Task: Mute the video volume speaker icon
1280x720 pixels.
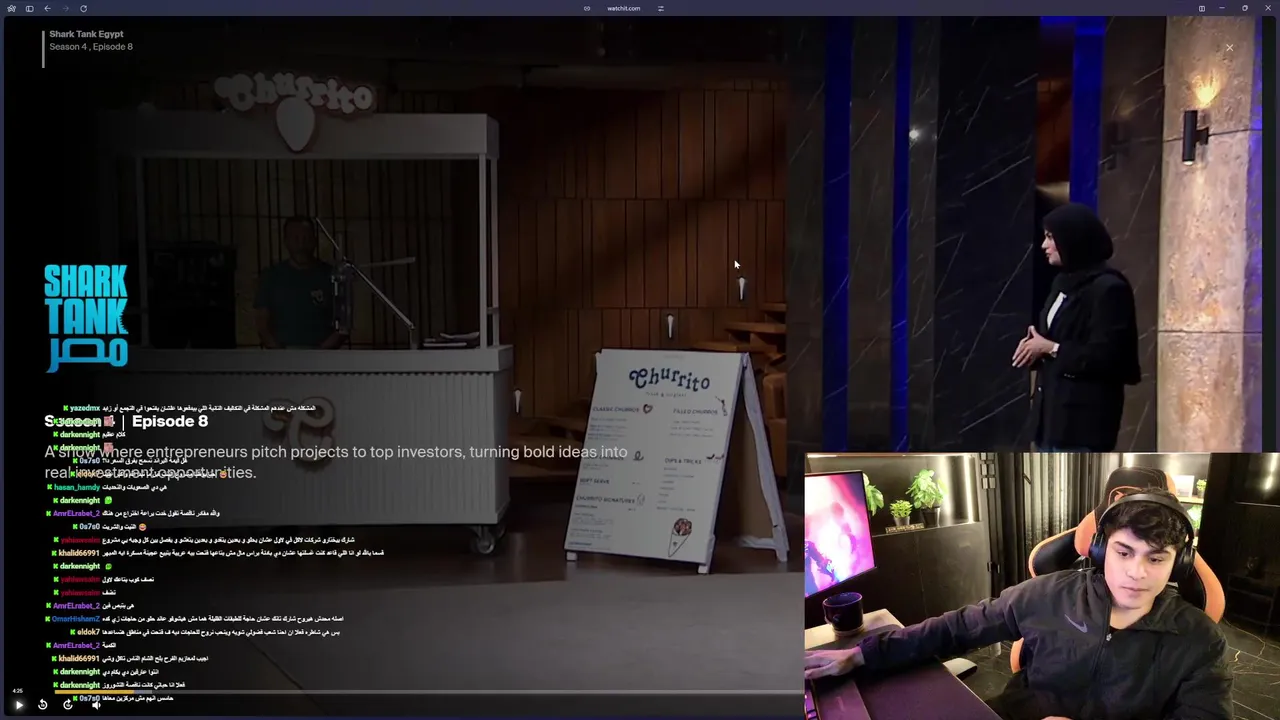Action: coord(96,705)
